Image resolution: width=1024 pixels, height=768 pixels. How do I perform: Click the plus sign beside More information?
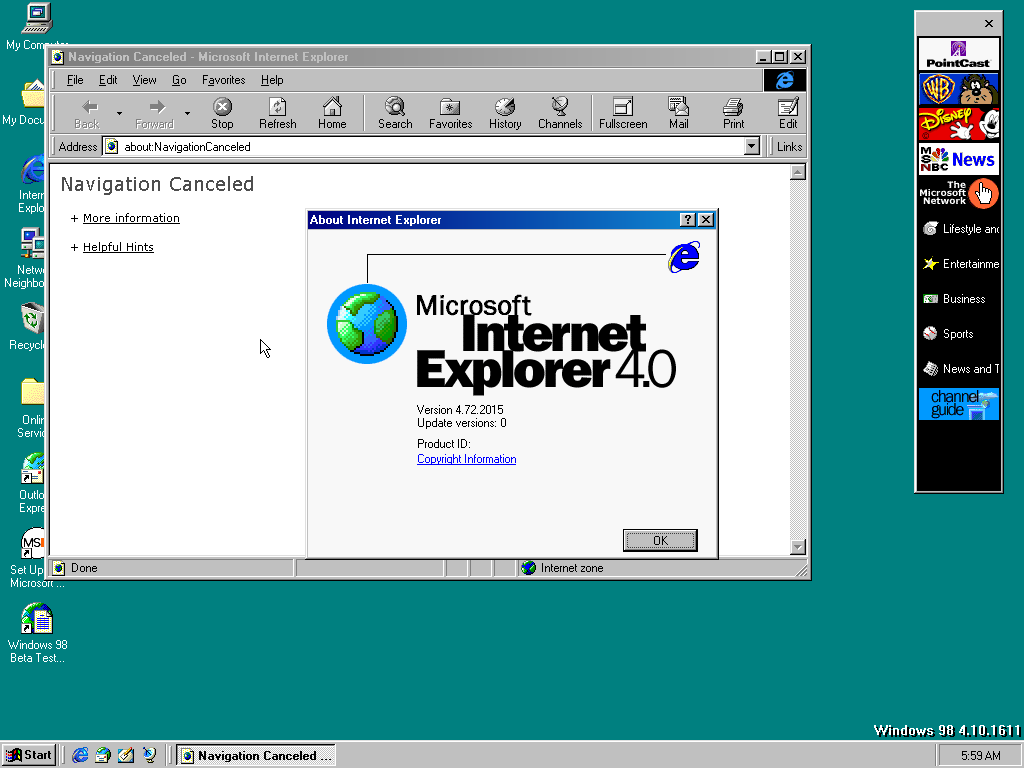coord(74,219)
